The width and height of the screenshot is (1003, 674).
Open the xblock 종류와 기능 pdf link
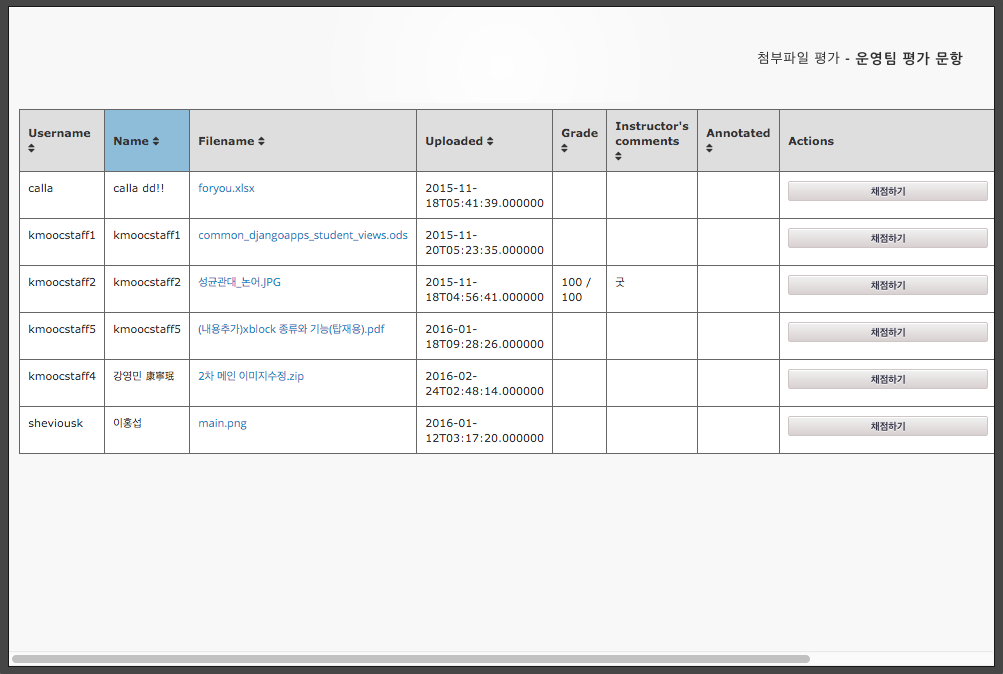[x=291, y=329]
